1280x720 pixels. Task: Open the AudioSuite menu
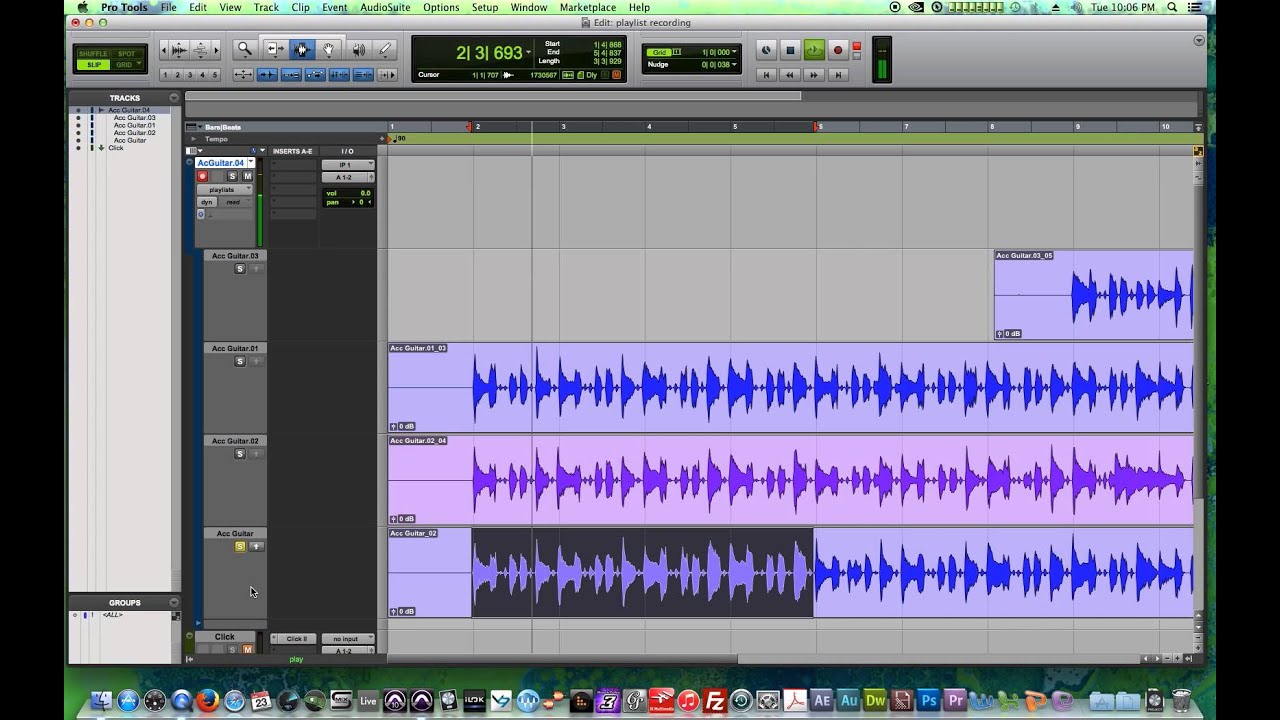tap(385, 7)
